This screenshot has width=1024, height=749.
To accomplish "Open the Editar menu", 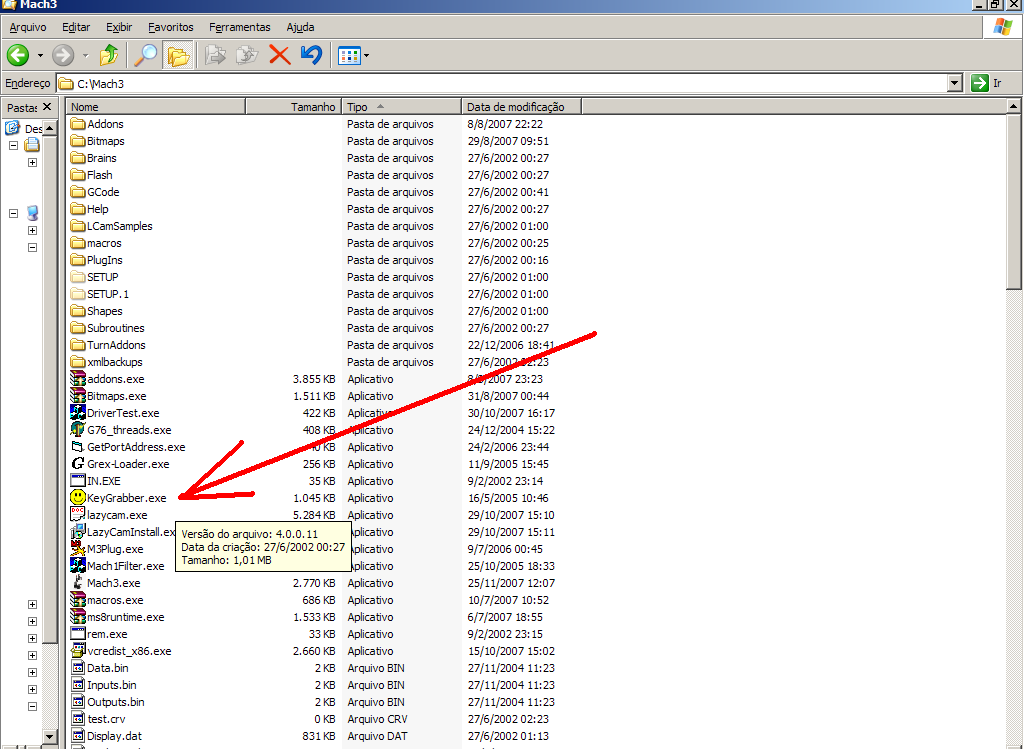I will click(76, 27).
